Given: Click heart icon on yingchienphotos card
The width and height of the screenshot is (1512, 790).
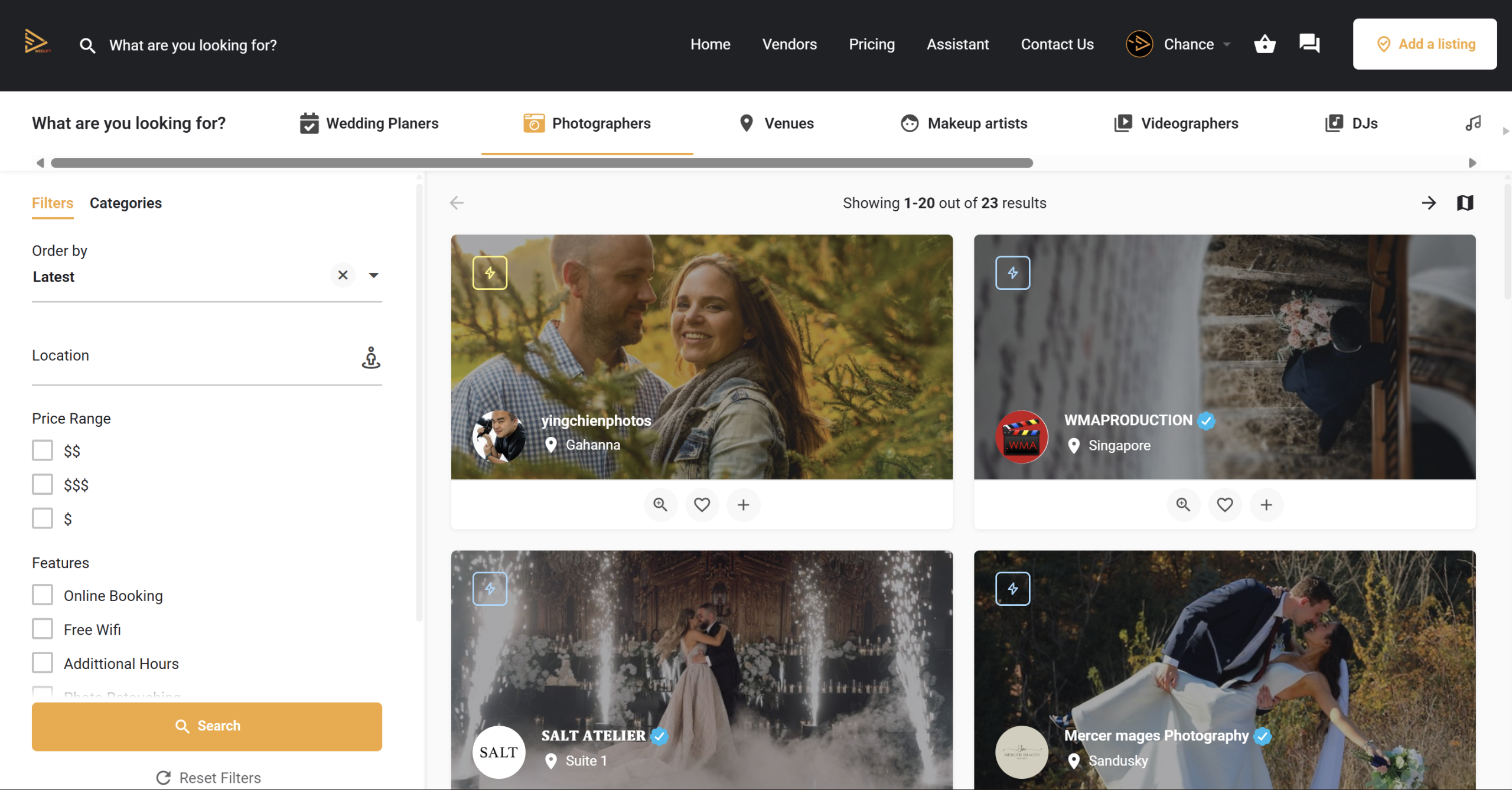Looking at the screenshot, I should [702, 505].
